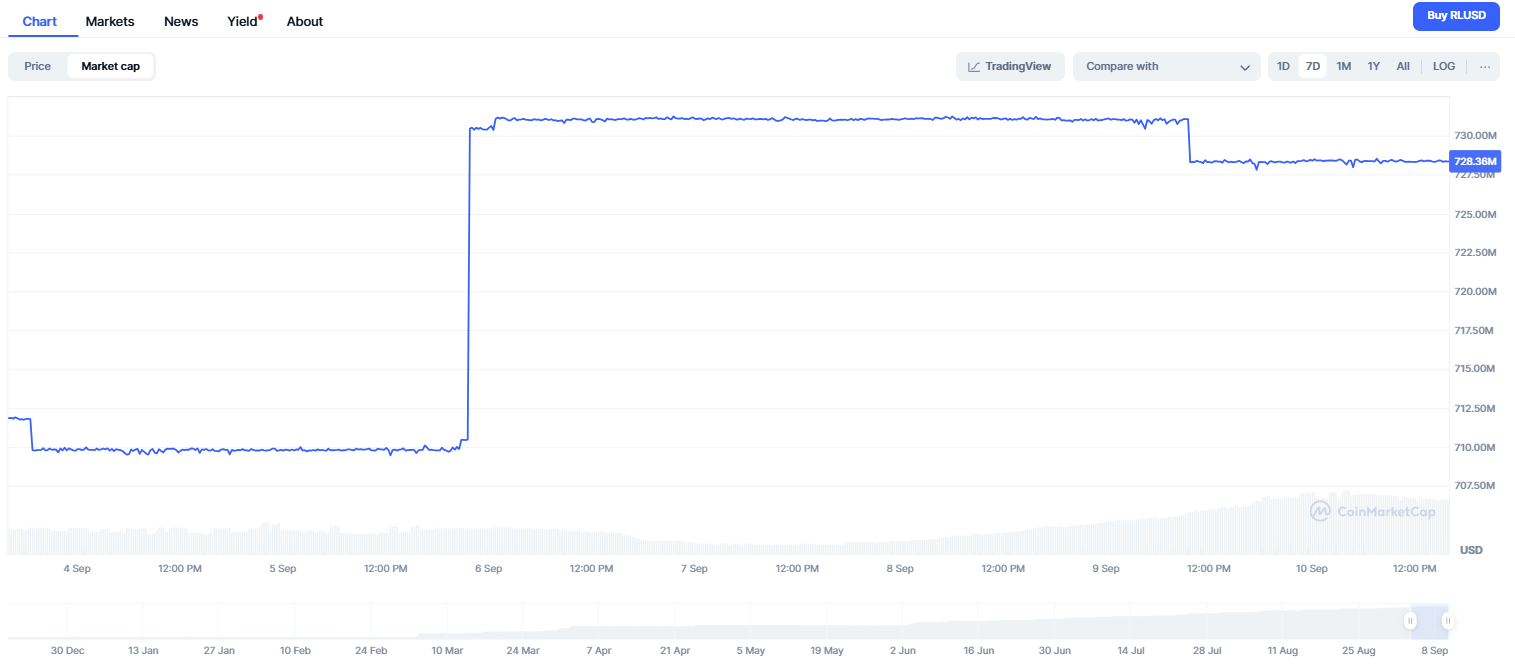
Task: Click the 730.00M axis label
Action: coord(1475,136)
